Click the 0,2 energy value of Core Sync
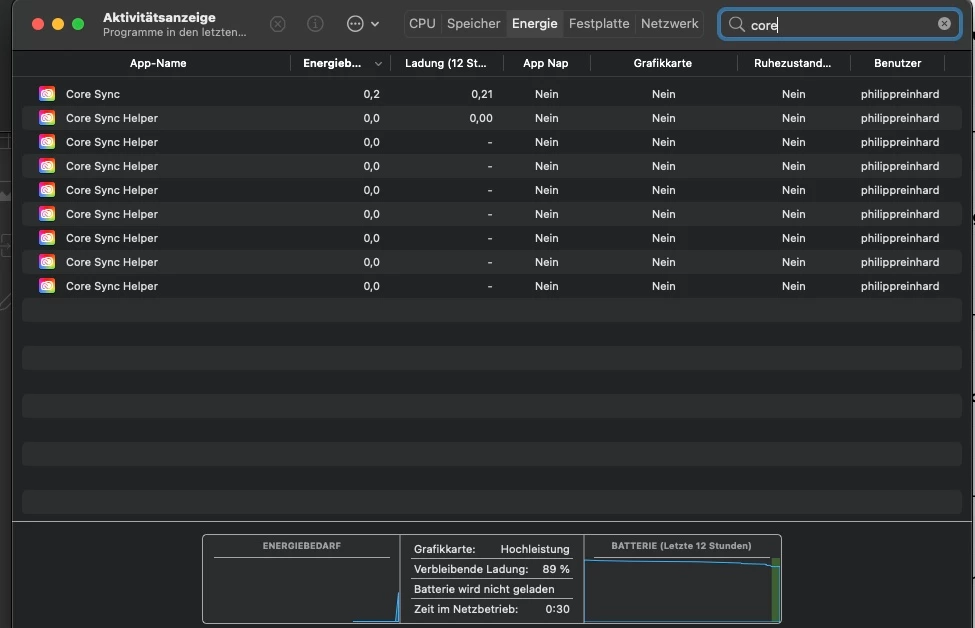 pos(371,94)
